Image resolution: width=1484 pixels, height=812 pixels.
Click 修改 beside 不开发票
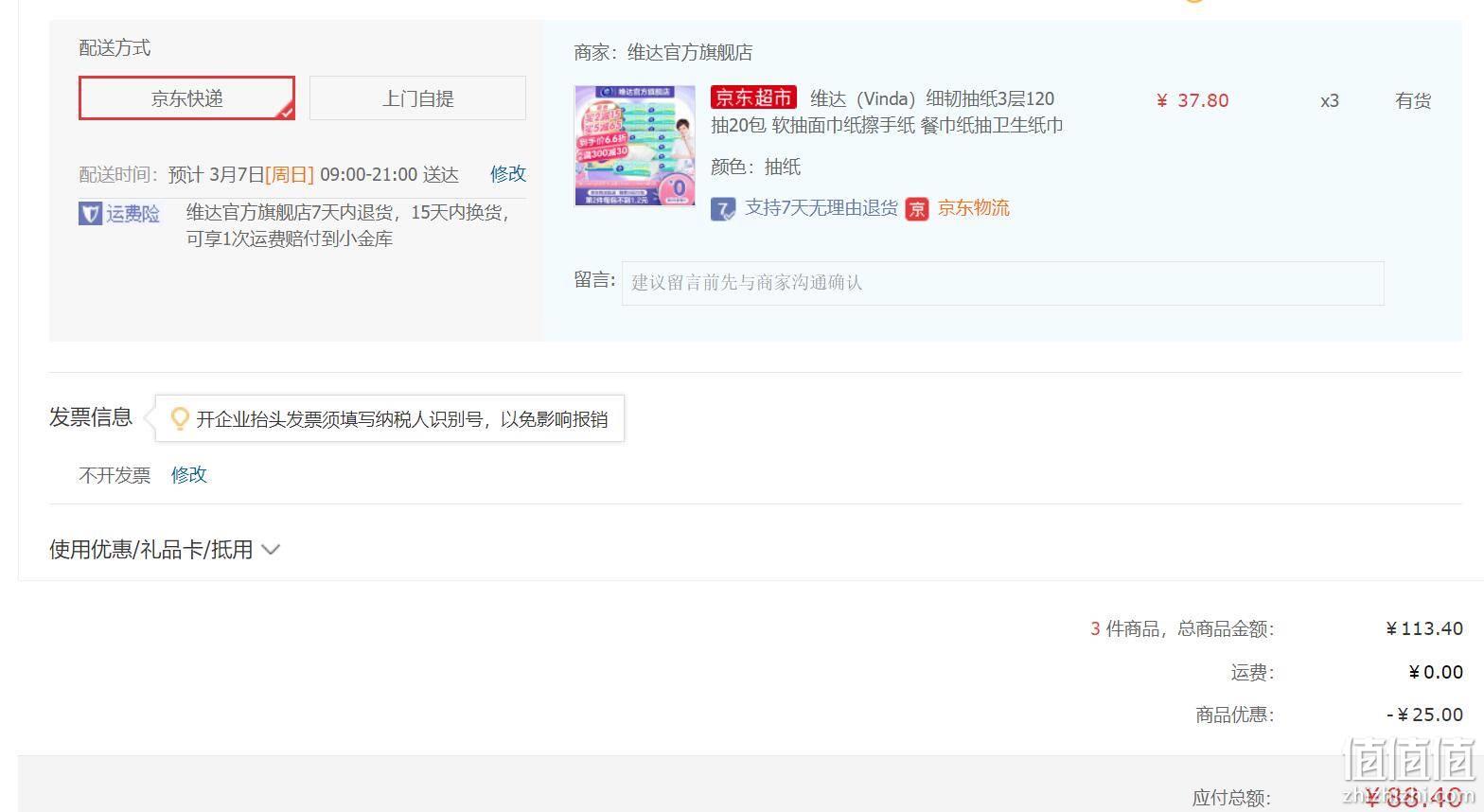(189, 475)
